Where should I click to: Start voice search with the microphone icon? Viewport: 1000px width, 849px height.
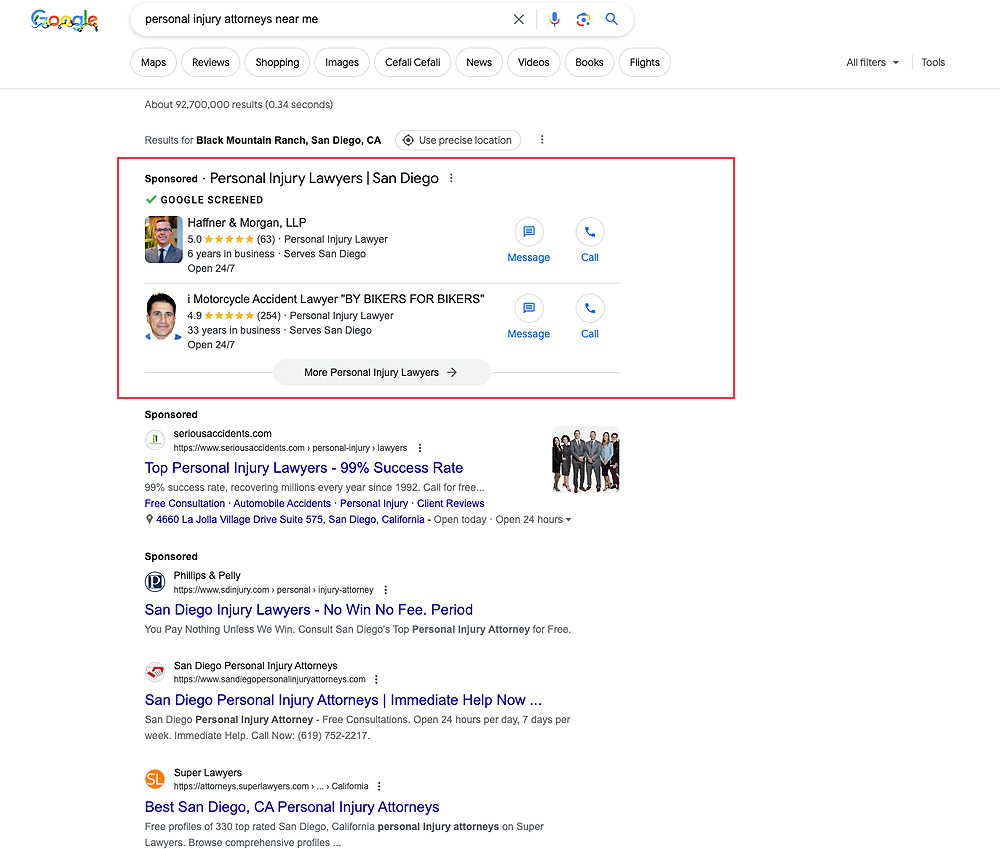pyautogui.click(x=554, y=20)
